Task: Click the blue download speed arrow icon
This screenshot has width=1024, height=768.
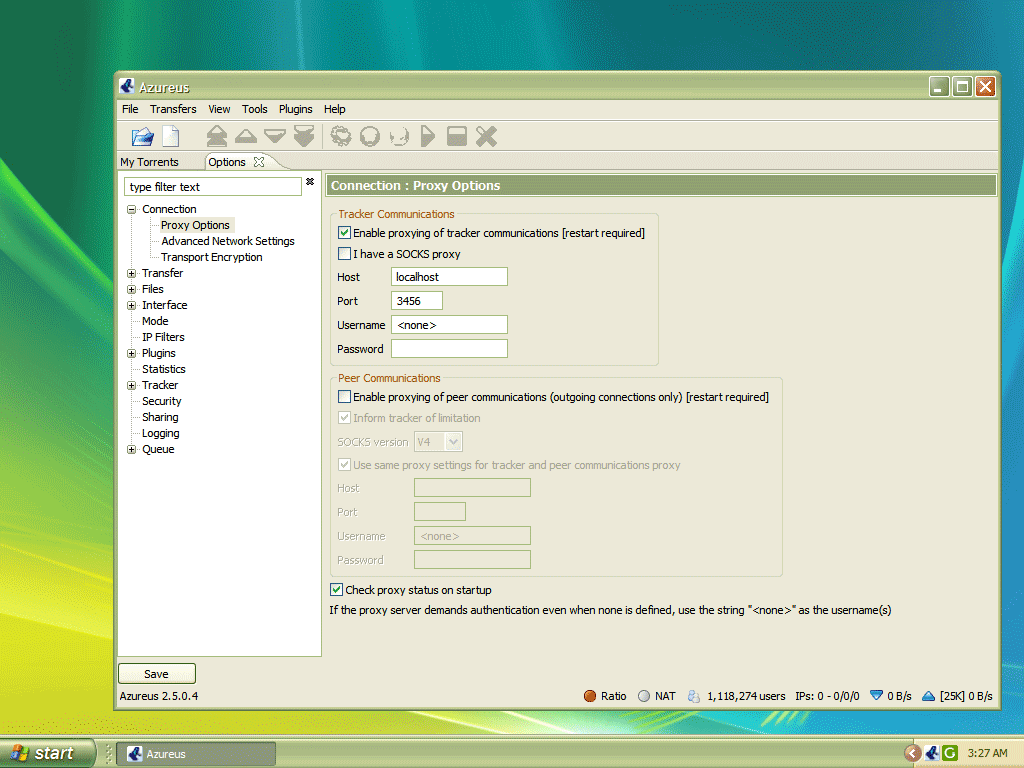Action: coord(876,696)
